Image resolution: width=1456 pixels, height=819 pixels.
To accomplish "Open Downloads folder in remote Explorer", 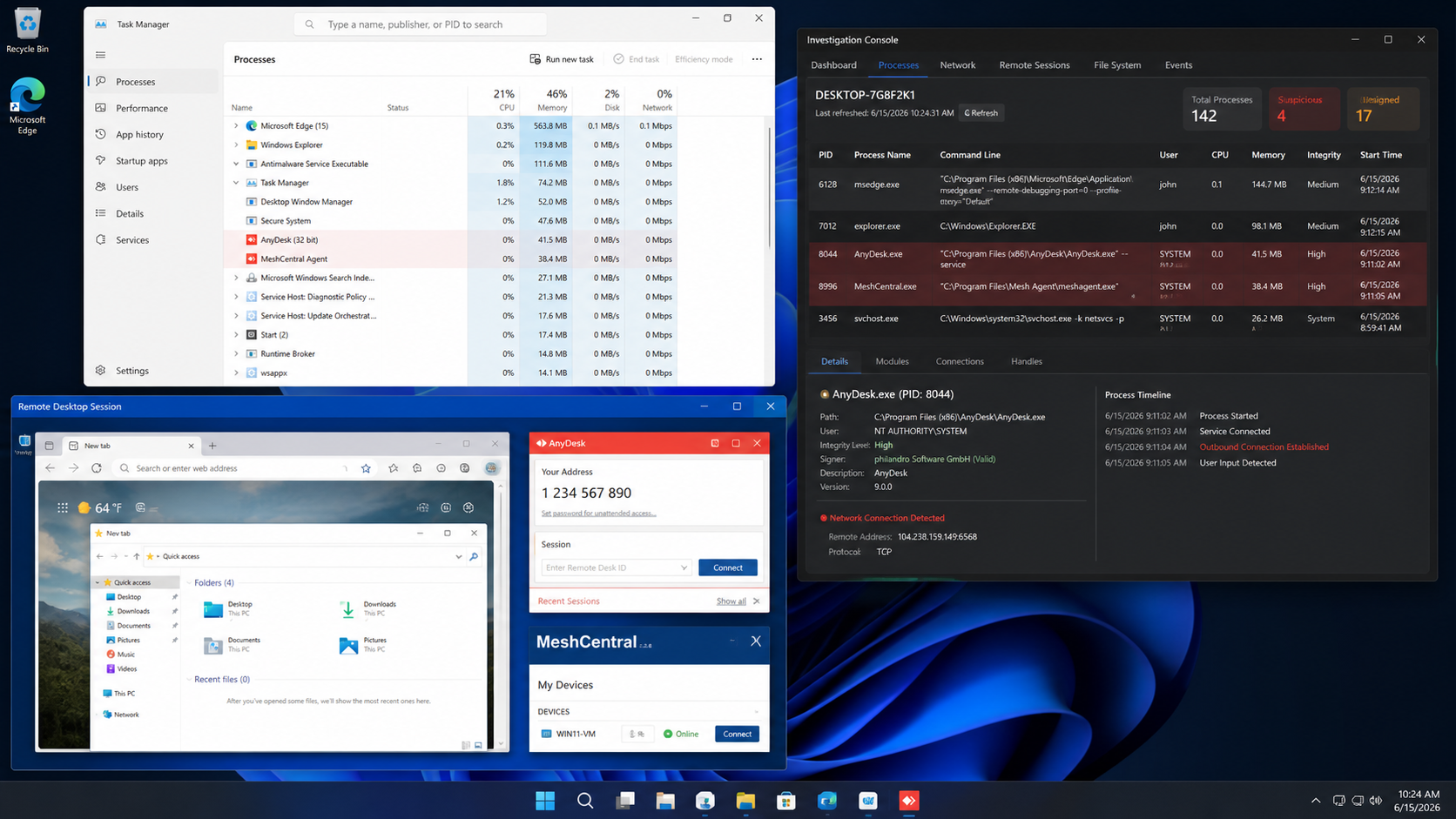I will 367,608.
